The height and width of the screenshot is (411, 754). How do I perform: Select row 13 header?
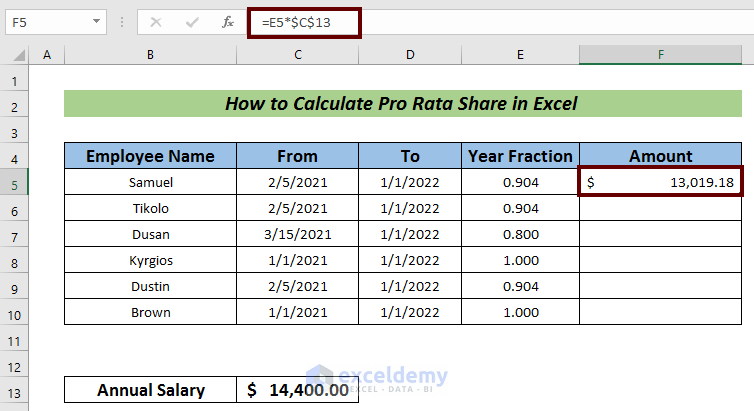tap(15, 390)
